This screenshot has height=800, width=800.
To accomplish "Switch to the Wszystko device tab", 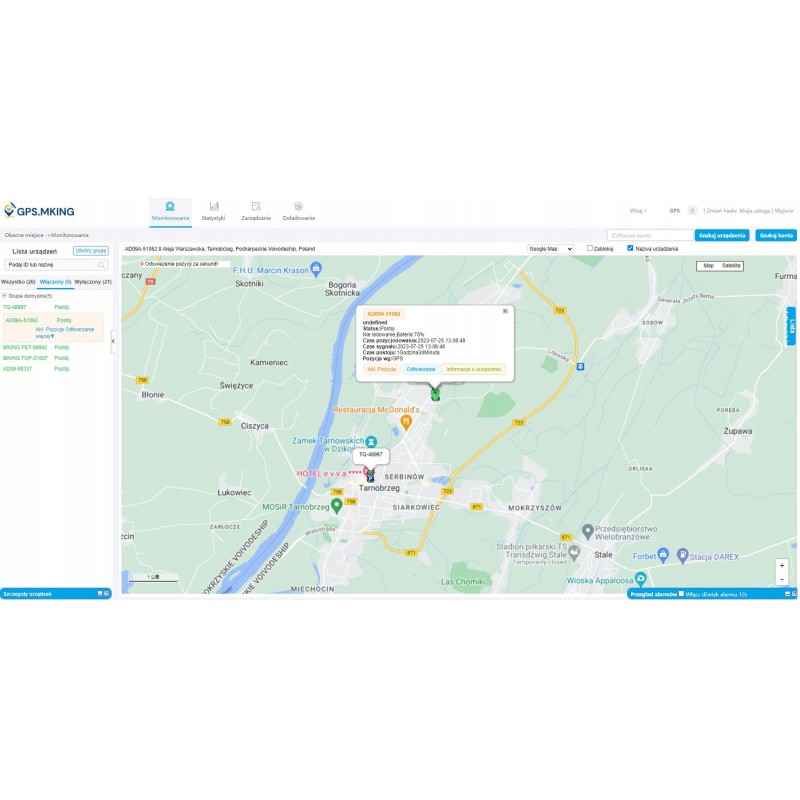I will point(18,282).
